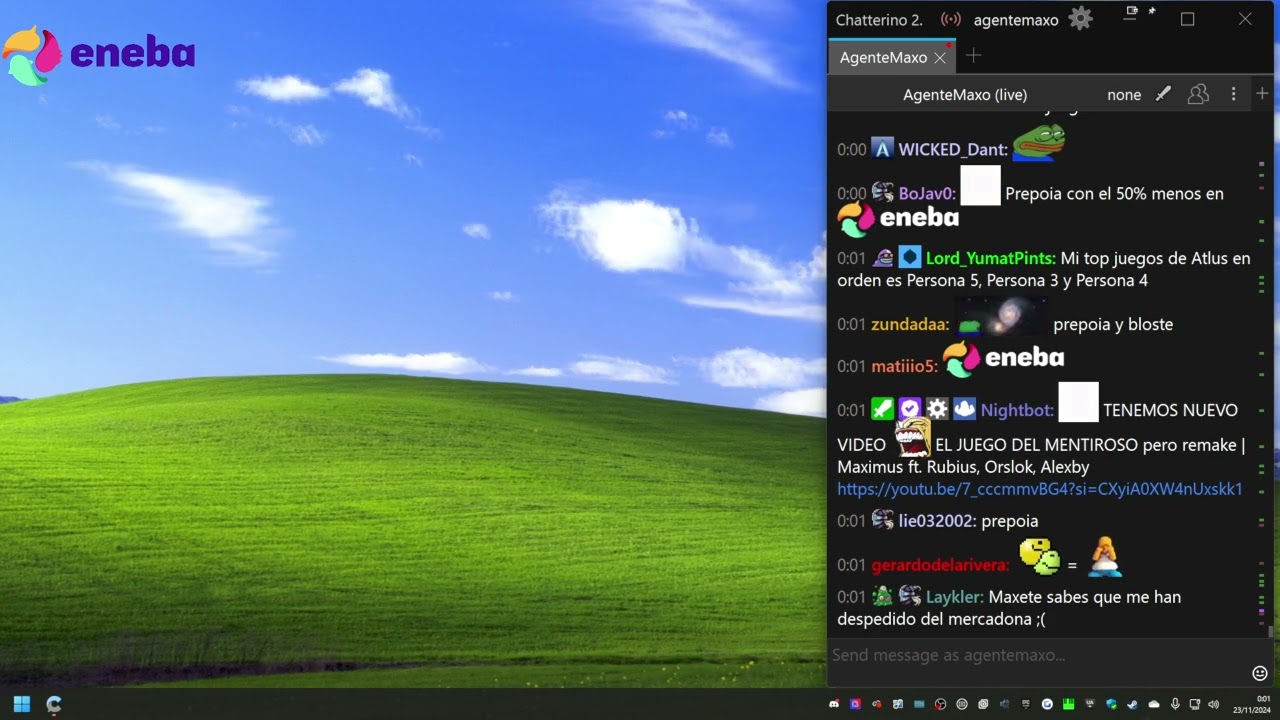Click the white placeholder emote in BoJav0's message
This screenshot has height=720, width=1280.
coord(980,186)
